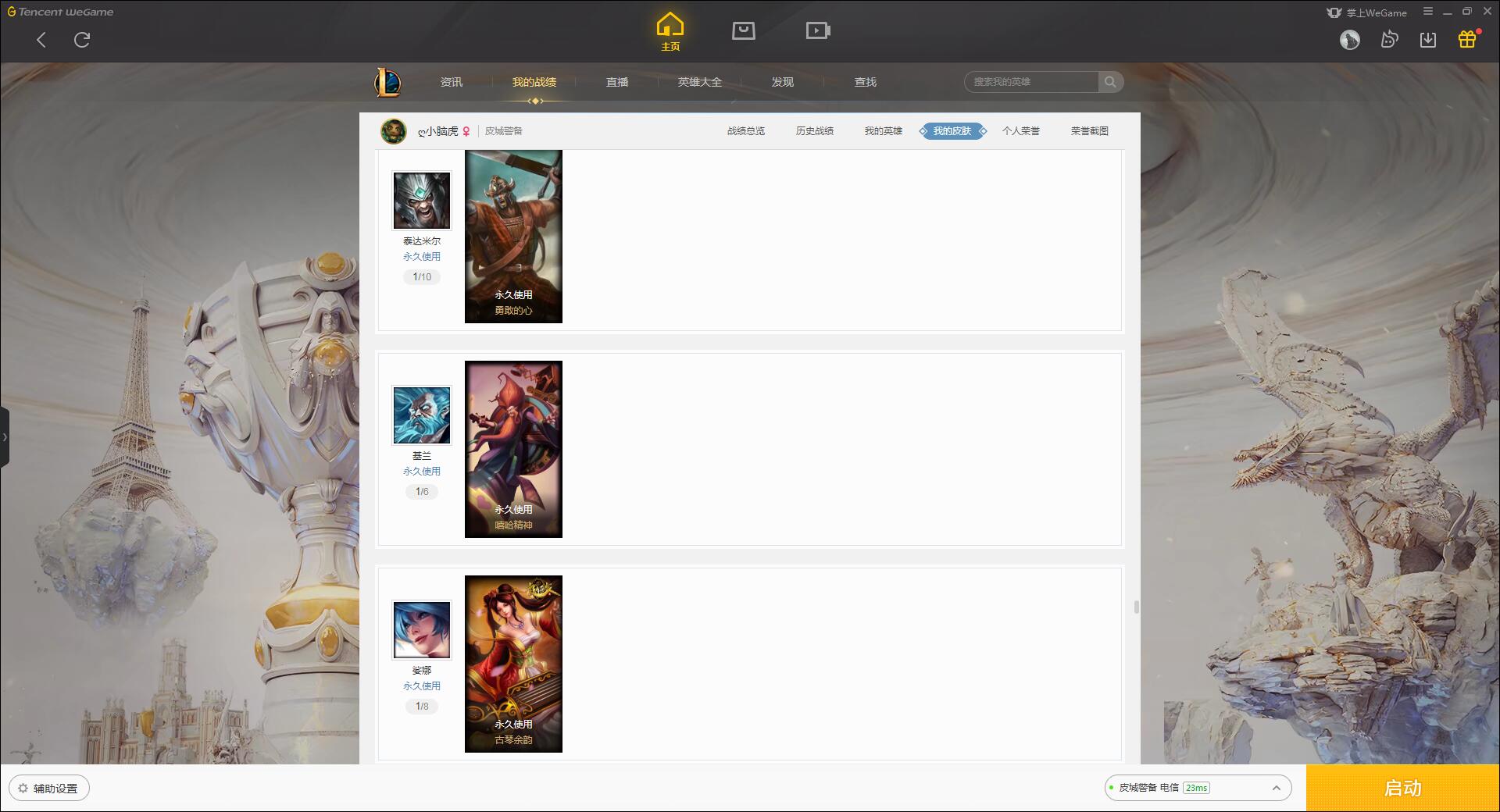Screen dimensions: 1500x812
Task: Open the top-right hamburger menu icon
Action: coord(1428,12)
